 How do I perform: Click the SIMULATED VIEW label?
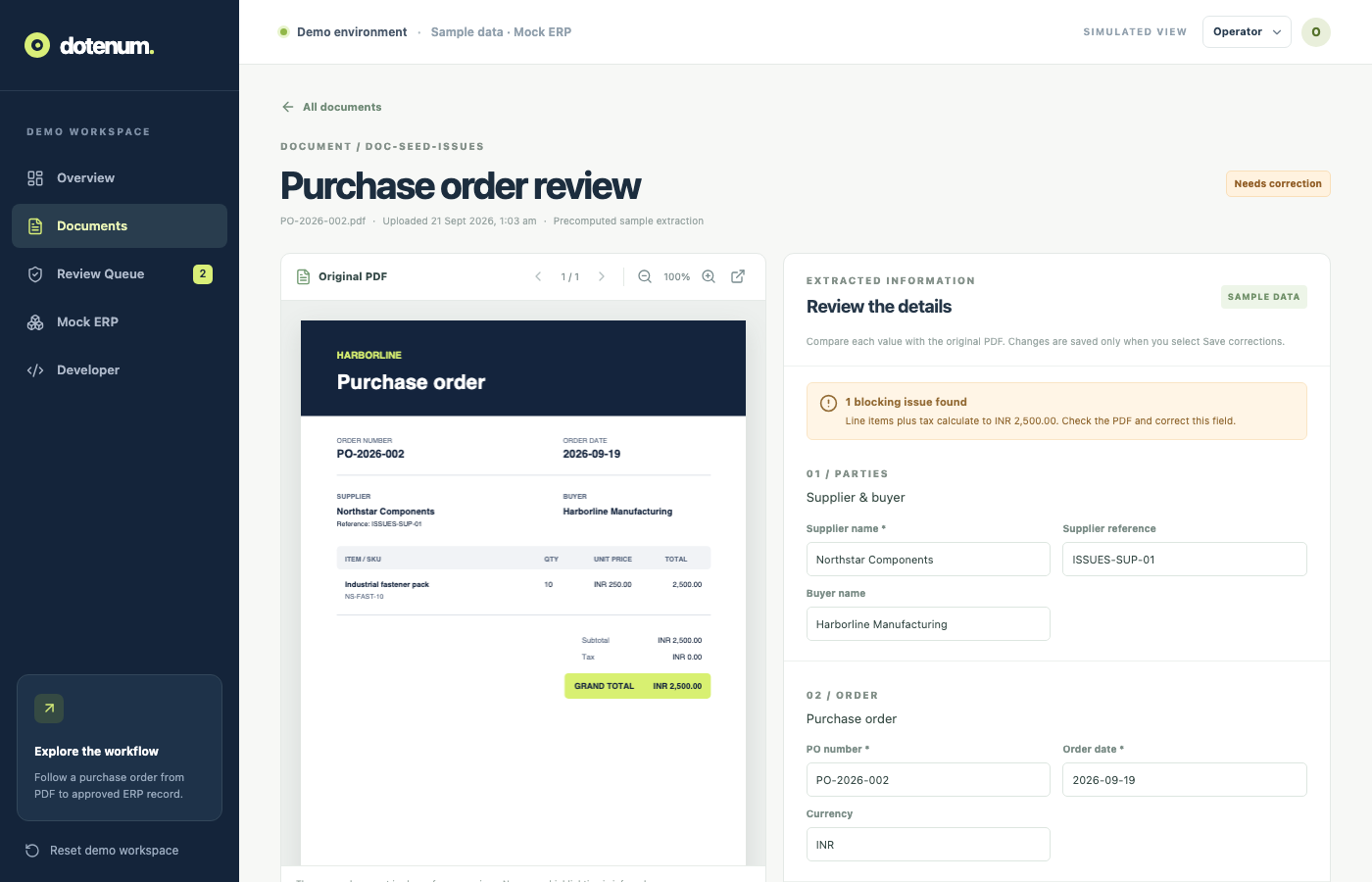point(1135,32)
